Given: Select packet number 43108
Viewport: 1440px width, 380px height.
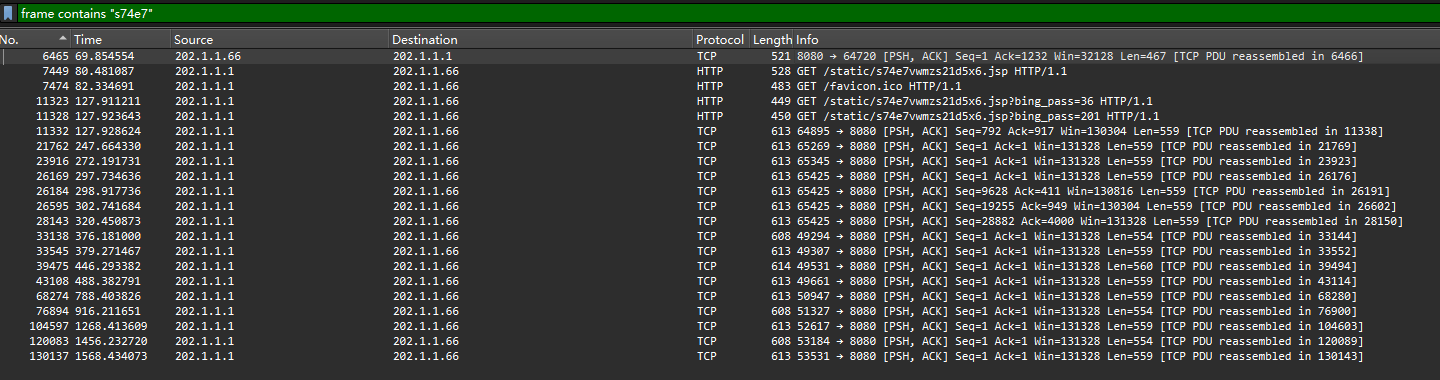Looking at the screenshot, I should tap(720, 281).
